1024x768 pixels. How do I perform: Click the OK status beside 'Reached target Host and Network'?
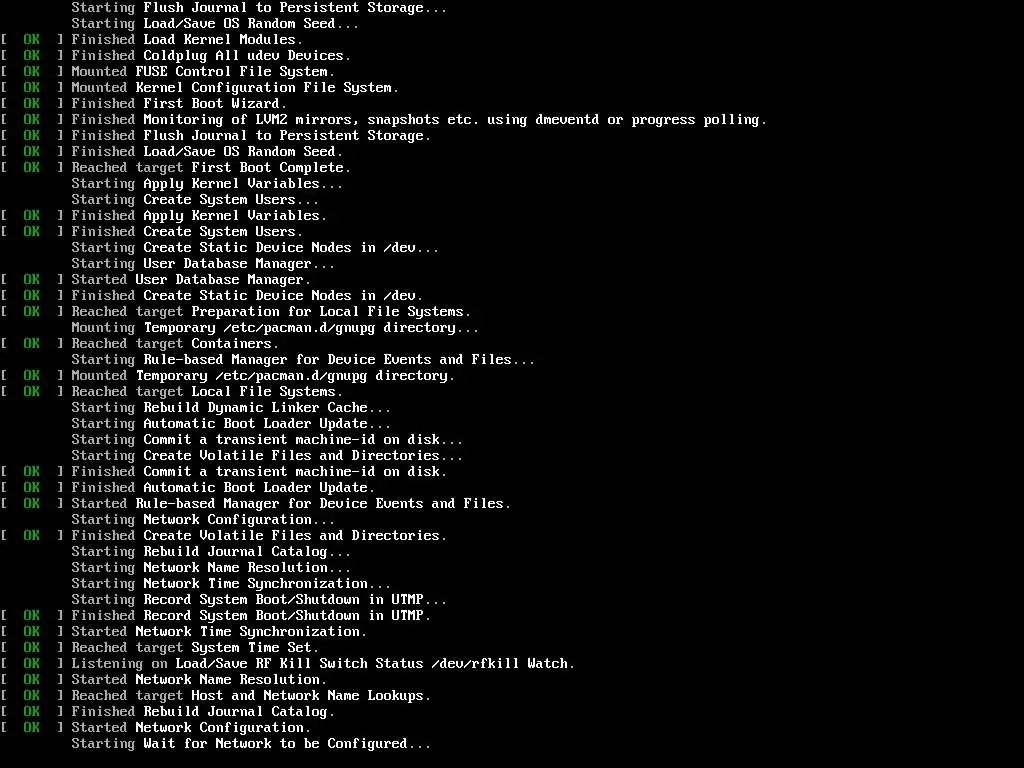coord(31,696)
